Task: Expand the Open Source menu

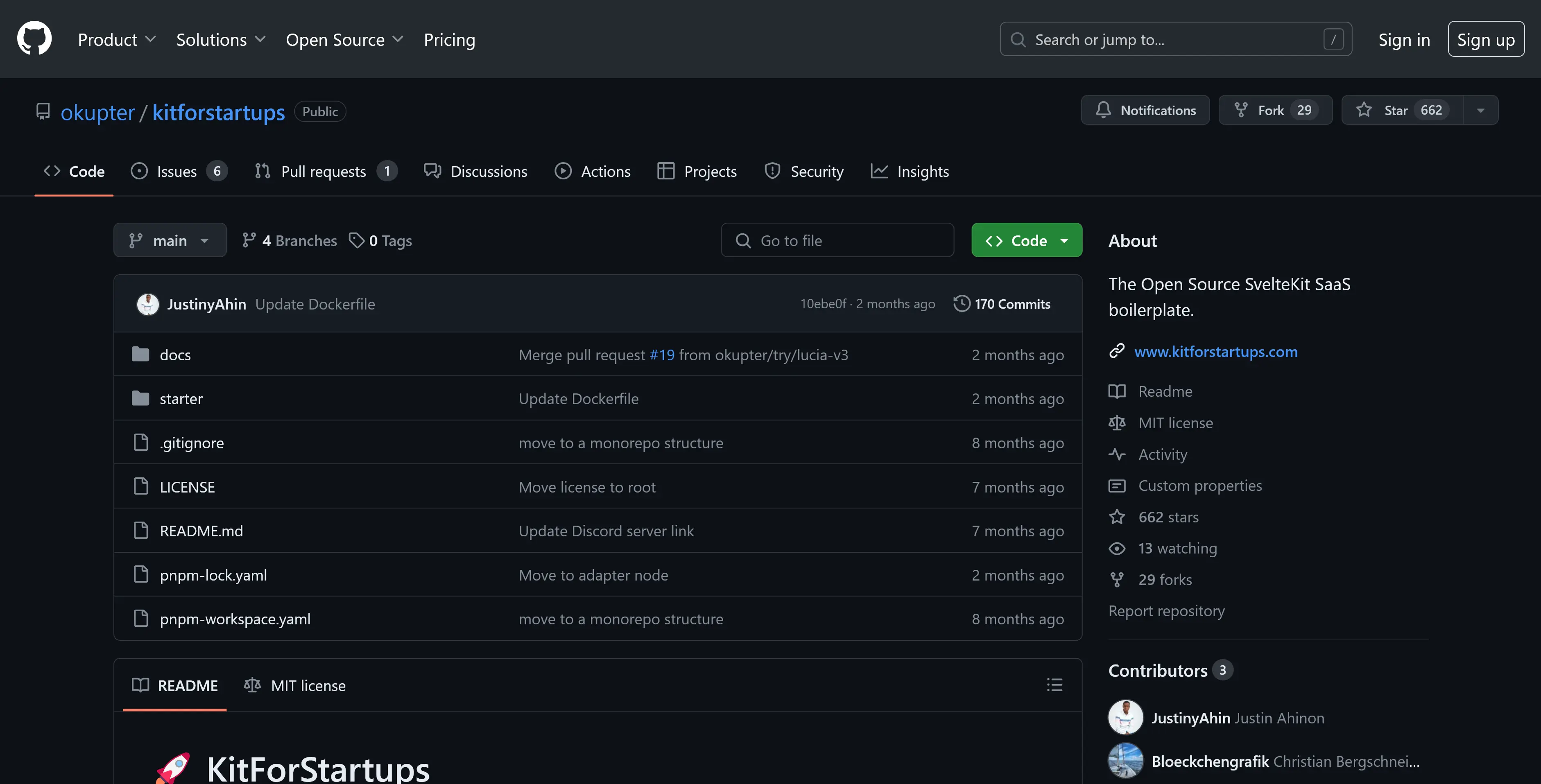Action: point(344,39)
